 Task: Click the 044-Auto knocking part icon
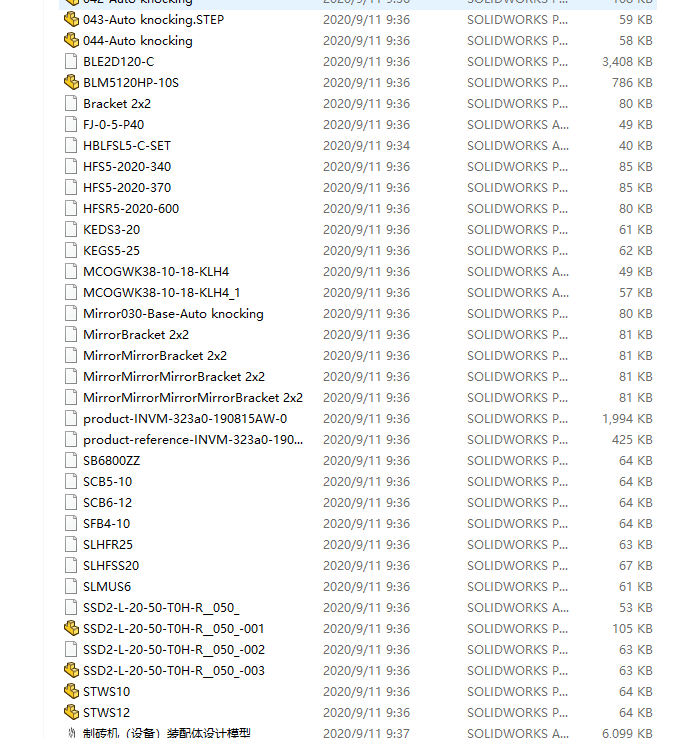tap(71, 40)
